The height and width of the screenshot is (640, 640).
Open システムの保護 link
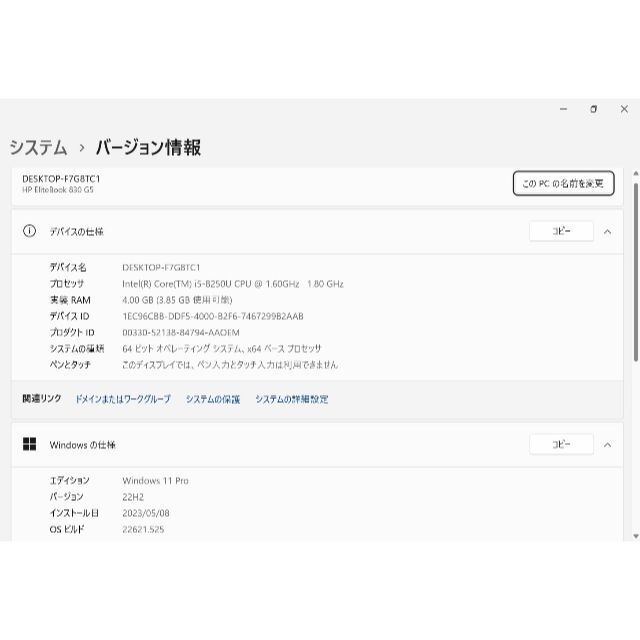coord(213,399)
